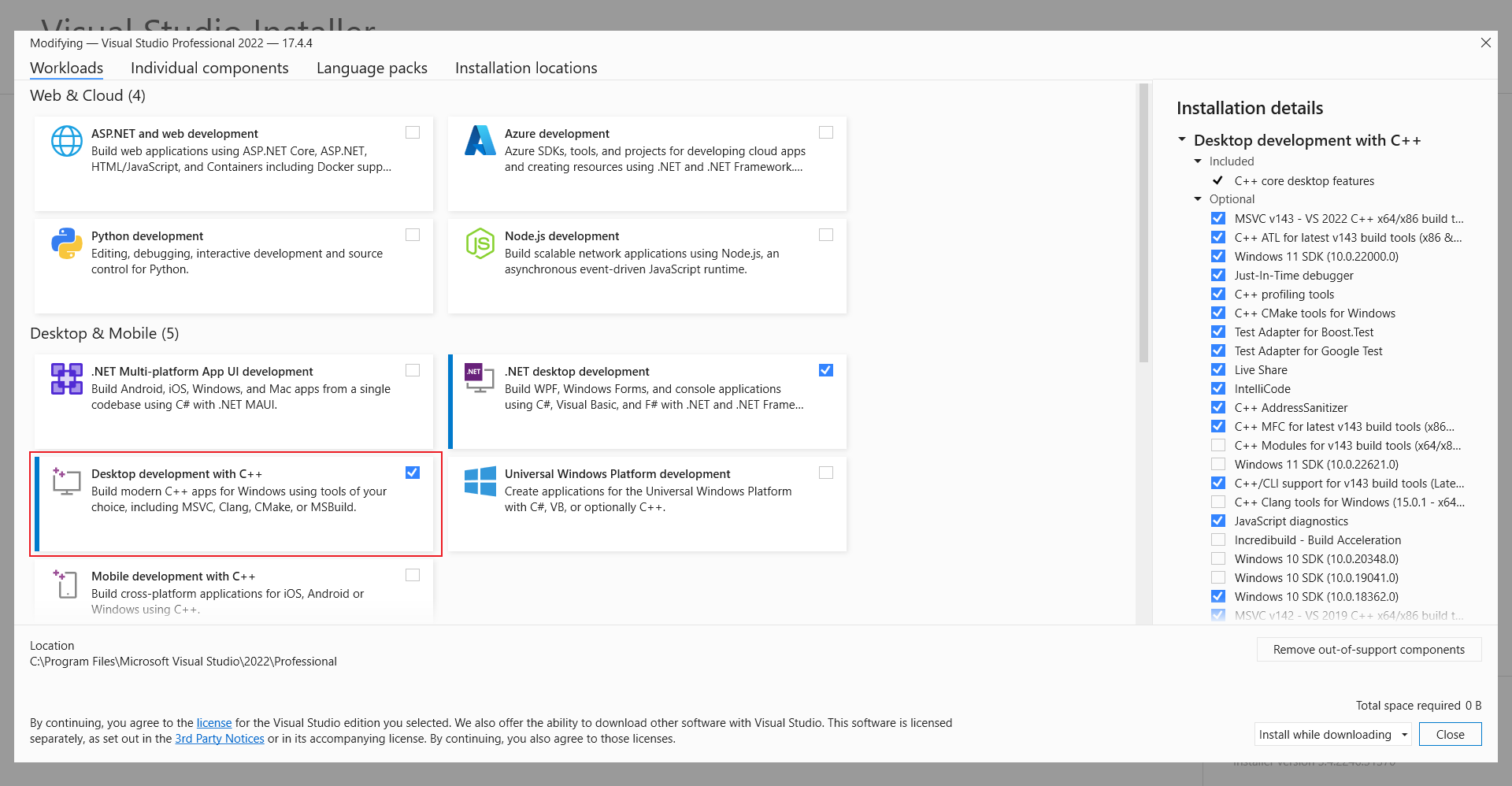Screen dimensions: 1512x786
Task: Toggle C++ profiling tools checkbox
Action: pos(1218,294)
